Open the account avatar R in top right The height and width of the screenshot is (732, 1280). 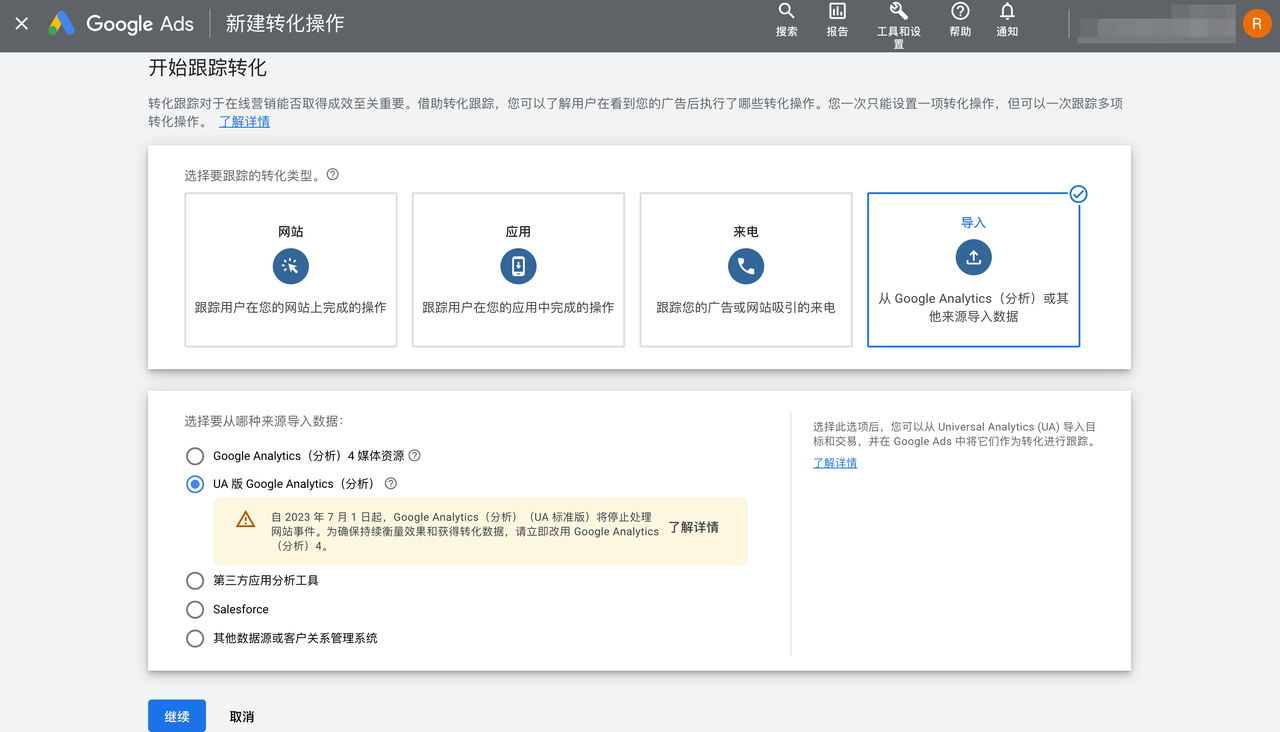(1256, 22)
